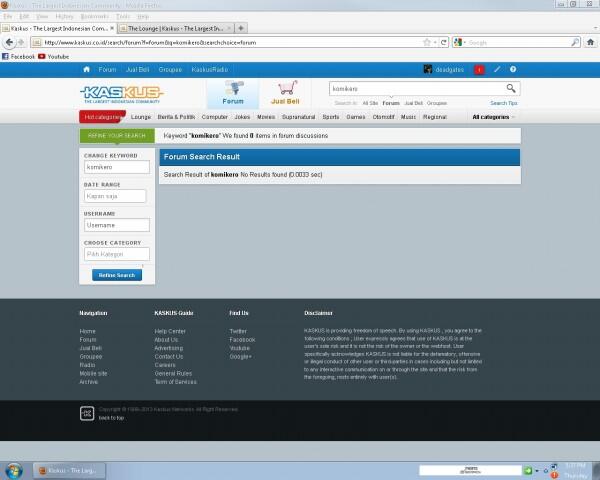
Task: Open the Supranatural category
Action: click(298, 117)
